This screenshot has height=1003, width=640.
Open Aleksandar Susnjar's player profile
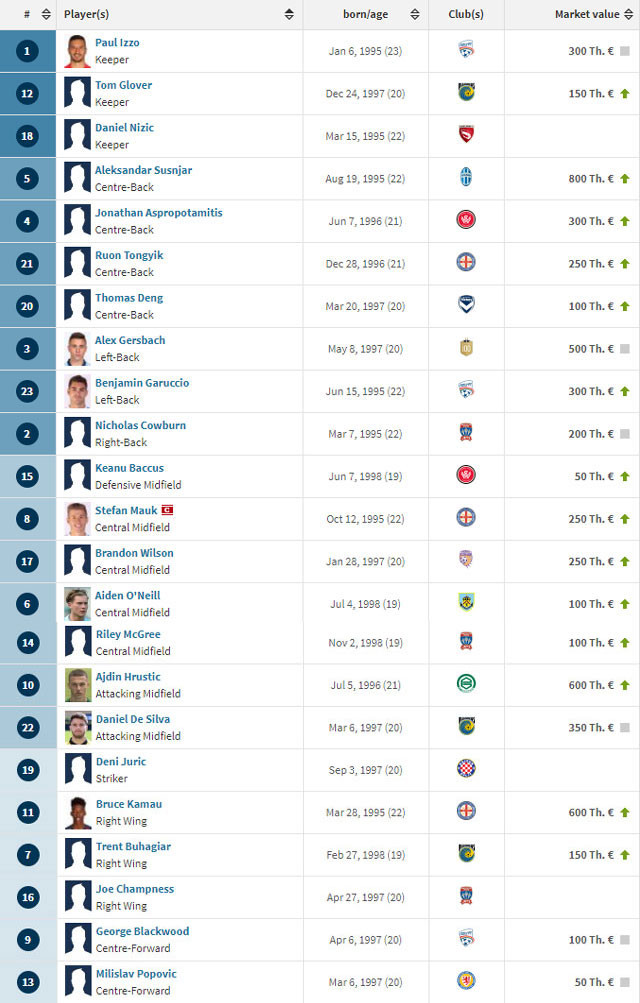coord(143,170)
